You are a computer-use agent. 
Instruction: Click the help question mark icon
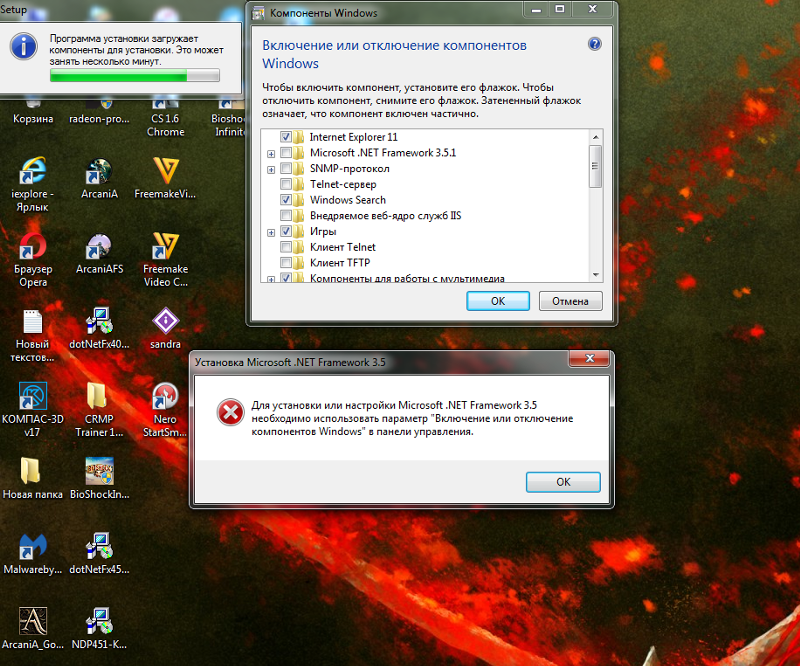594,44
